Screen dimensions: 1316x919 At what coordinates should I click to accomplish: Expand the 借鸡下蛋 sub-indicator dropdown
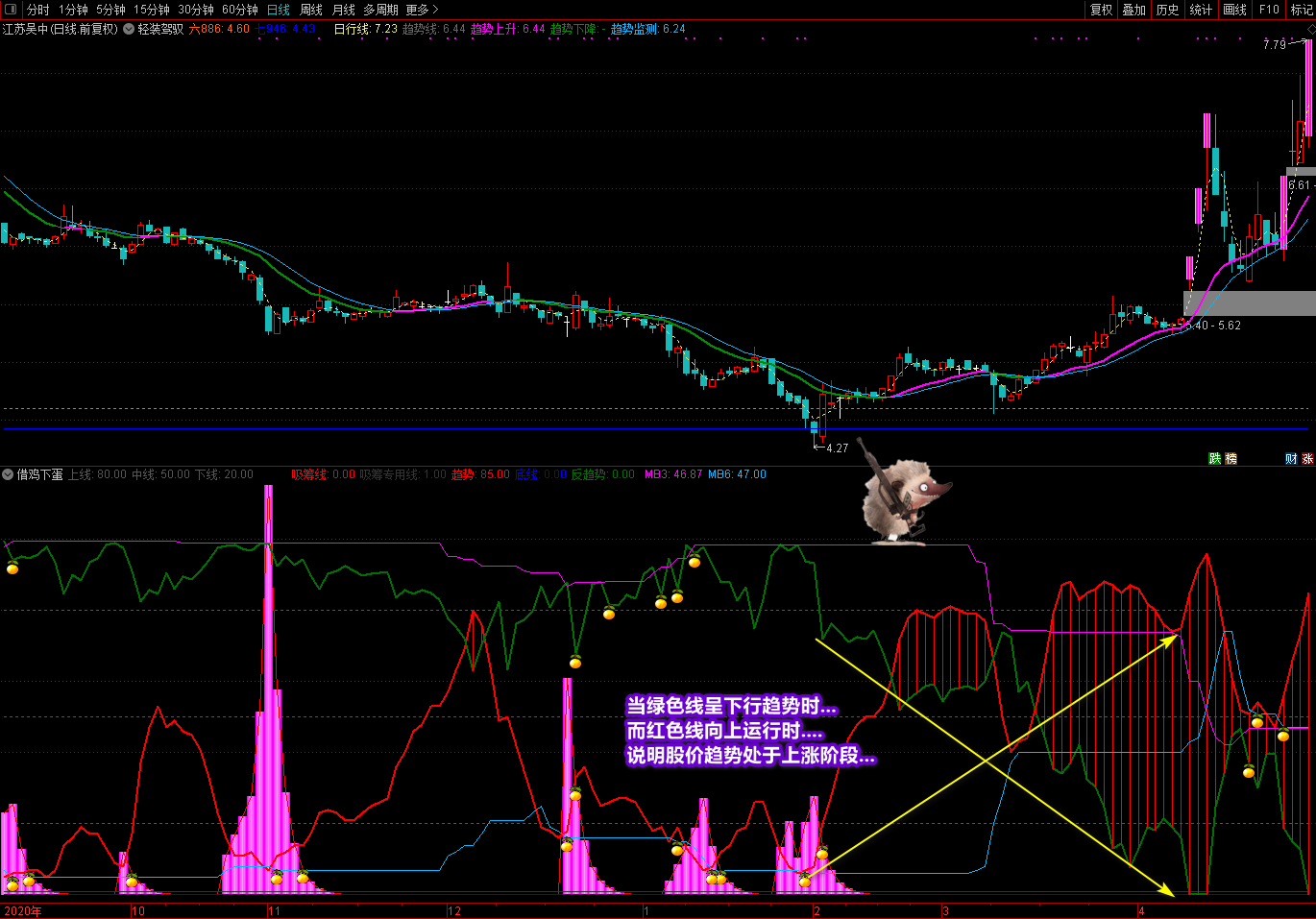(8, 474)
